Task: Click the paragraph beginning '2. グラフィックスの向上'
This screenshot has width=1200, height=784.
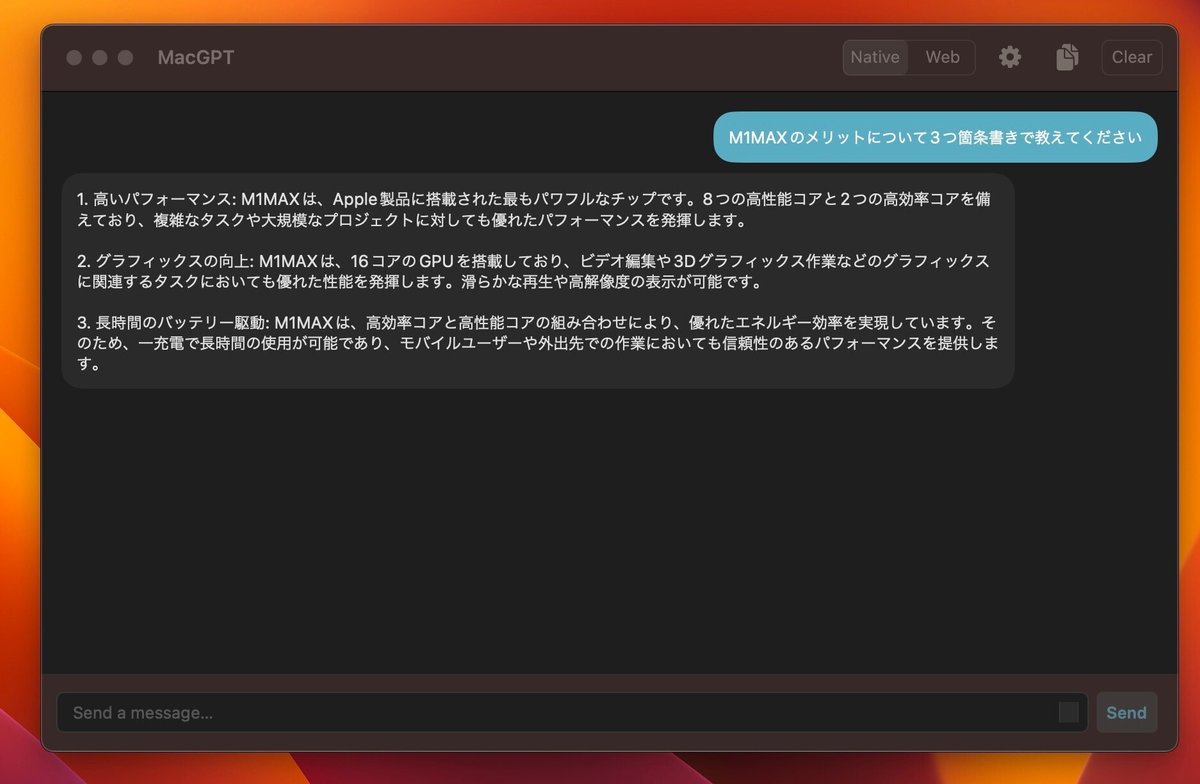Action: click(x=534, y=271)
